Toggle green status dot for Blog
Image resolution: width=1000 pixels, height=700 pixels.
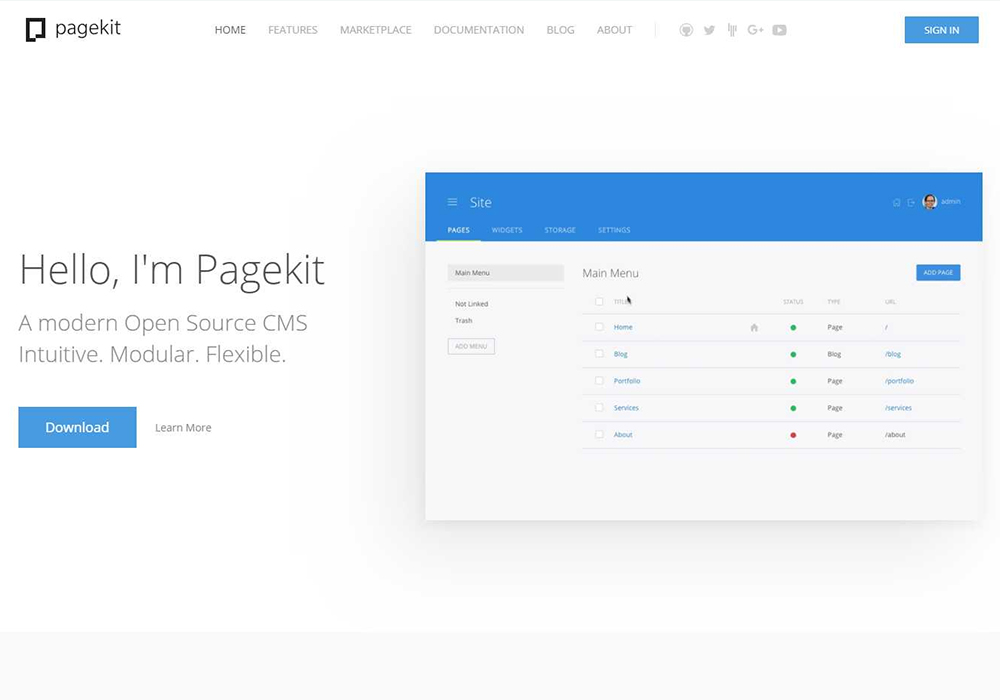tap(793, 354)
